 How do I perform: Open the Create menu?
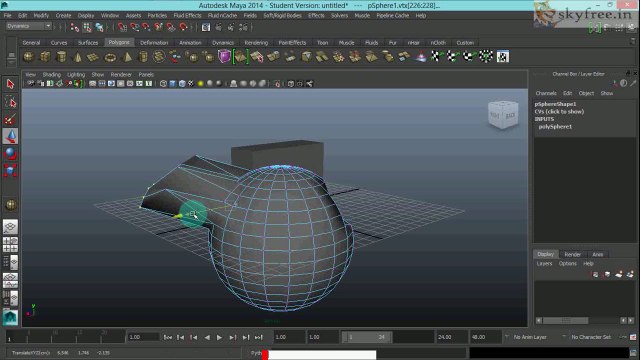63,16
